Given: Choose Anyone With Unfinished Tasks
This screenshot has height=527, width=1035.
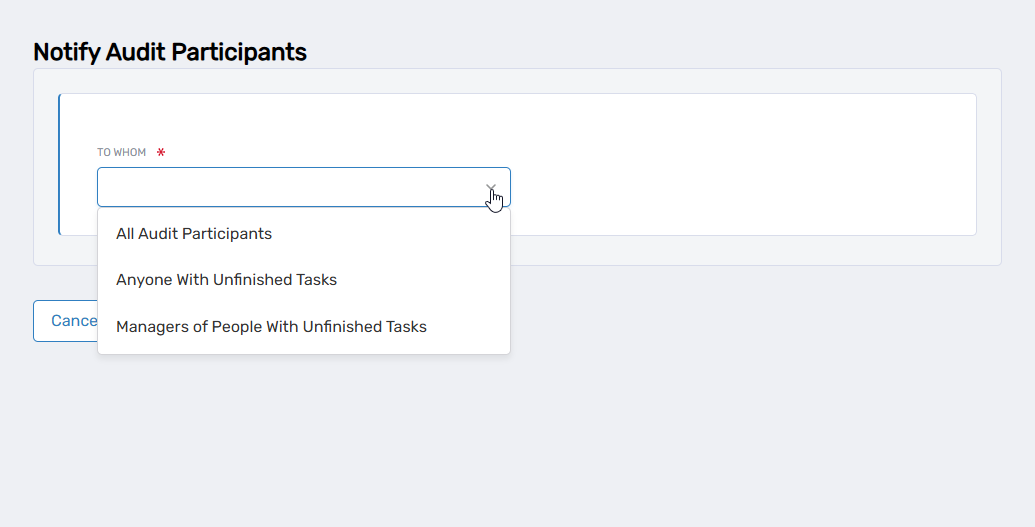Looking at the screenshot, I should [x=226, y=280].
